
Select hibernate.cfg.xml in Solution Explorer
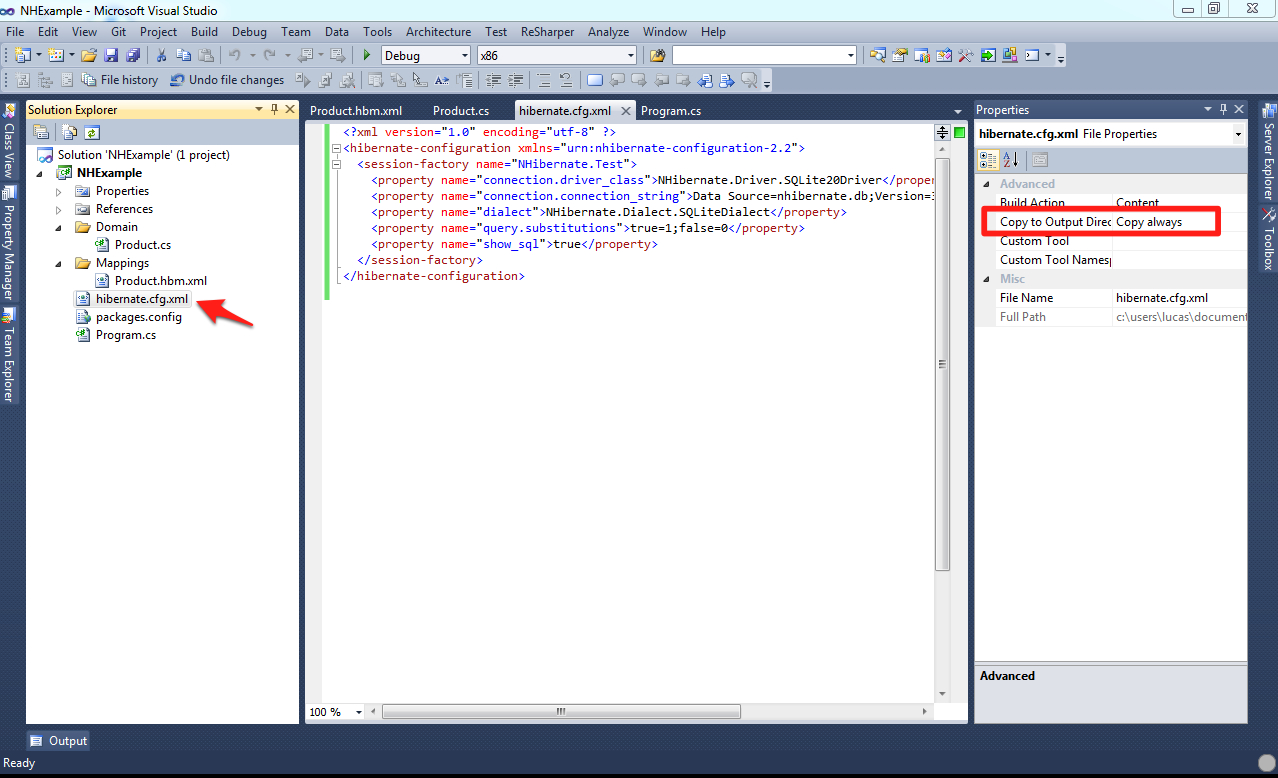[x=141, y=299]
